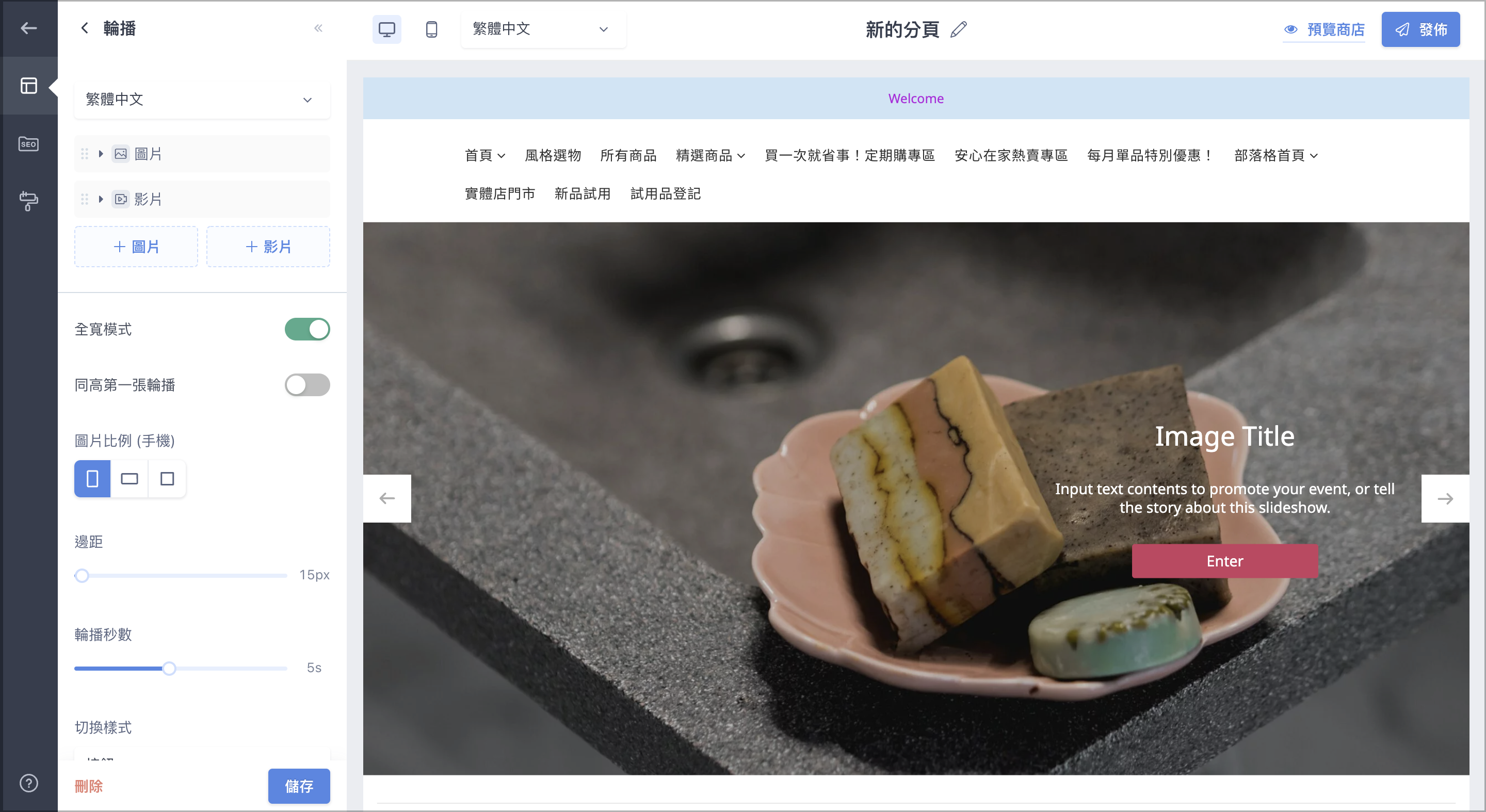Viewport: 1486px width, 812px height.
Task: Click the 預覽商店 preview link
Action: [1325, 29]
